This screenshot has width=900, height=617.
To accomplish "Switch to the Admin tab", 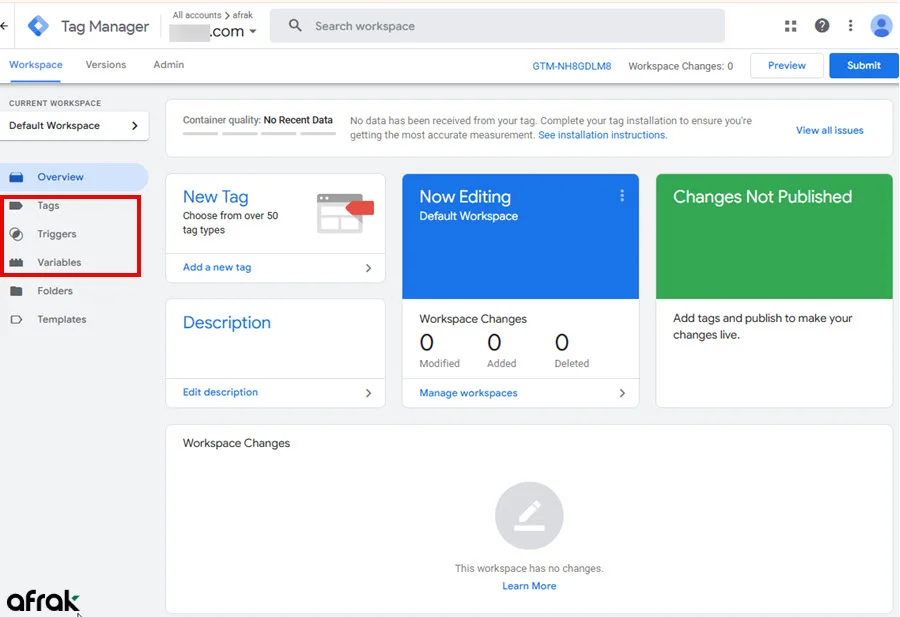I will pyautogui.click(x=168, y=65).
